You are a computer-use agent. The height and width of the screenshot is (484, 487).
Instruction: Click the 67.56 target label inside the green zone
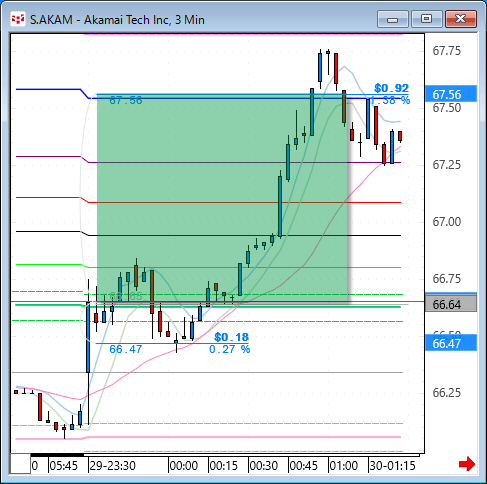tap(126, 100)
